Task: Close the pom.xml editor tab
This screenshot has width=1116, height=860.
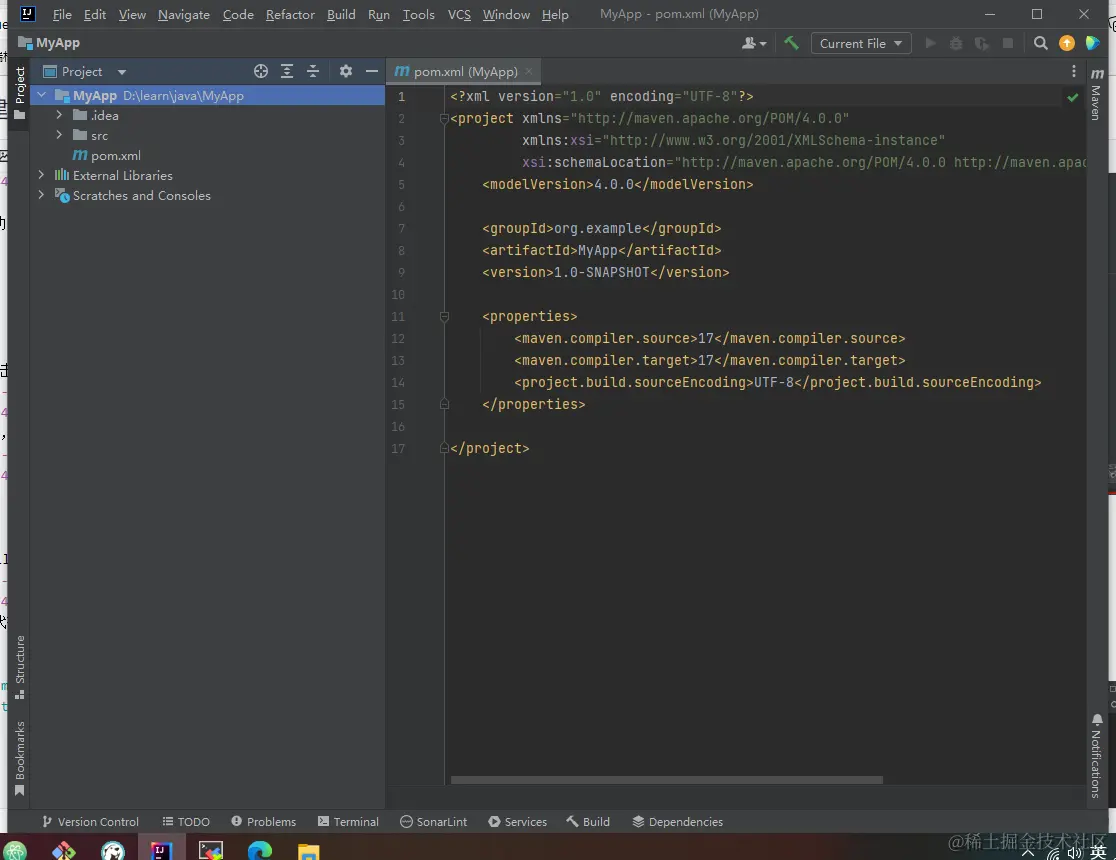Action: [x=529, y=71]
